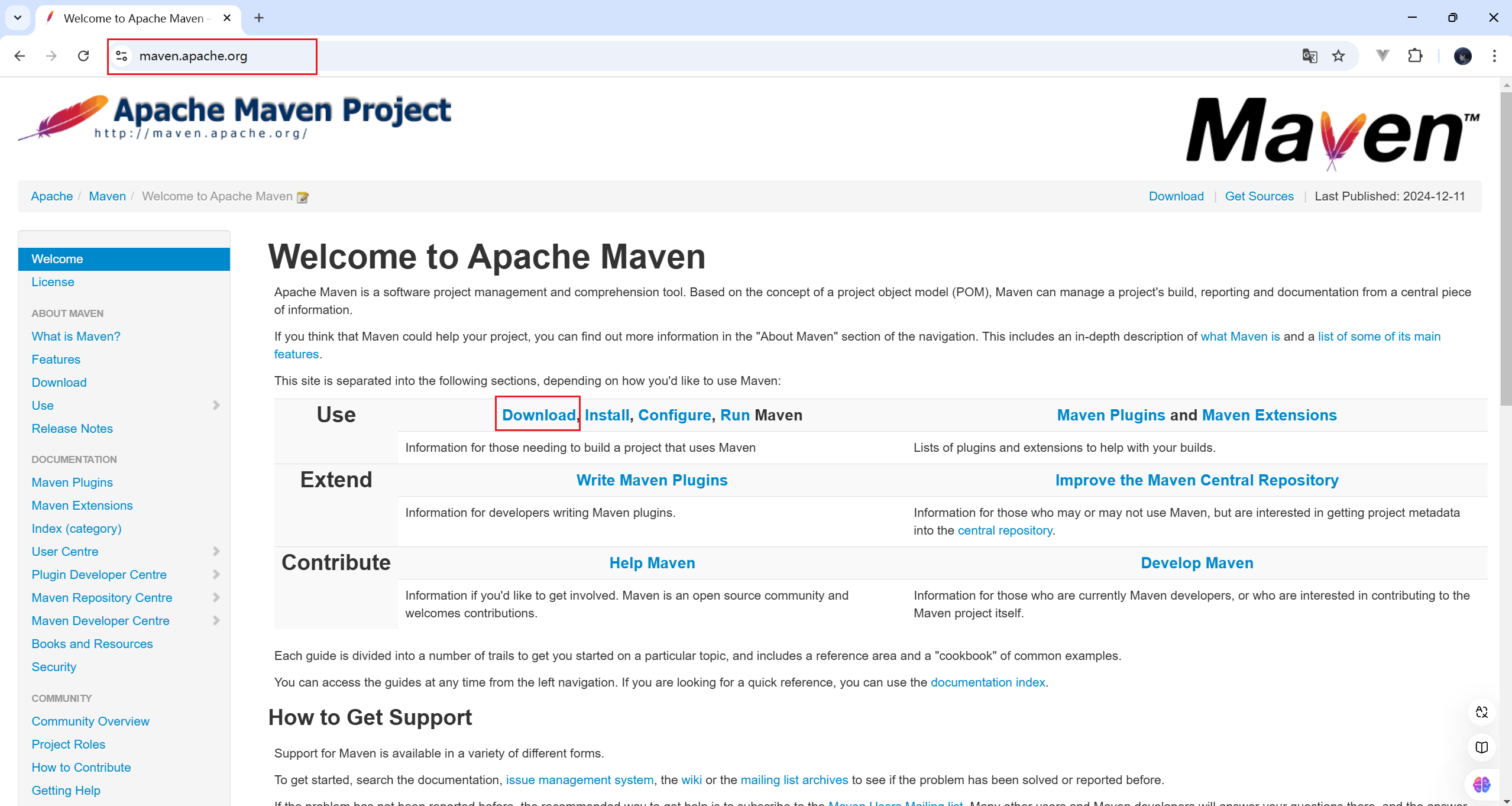Select the Welcome sidebar item
The image size is (1512, 806).
point(124,259)
